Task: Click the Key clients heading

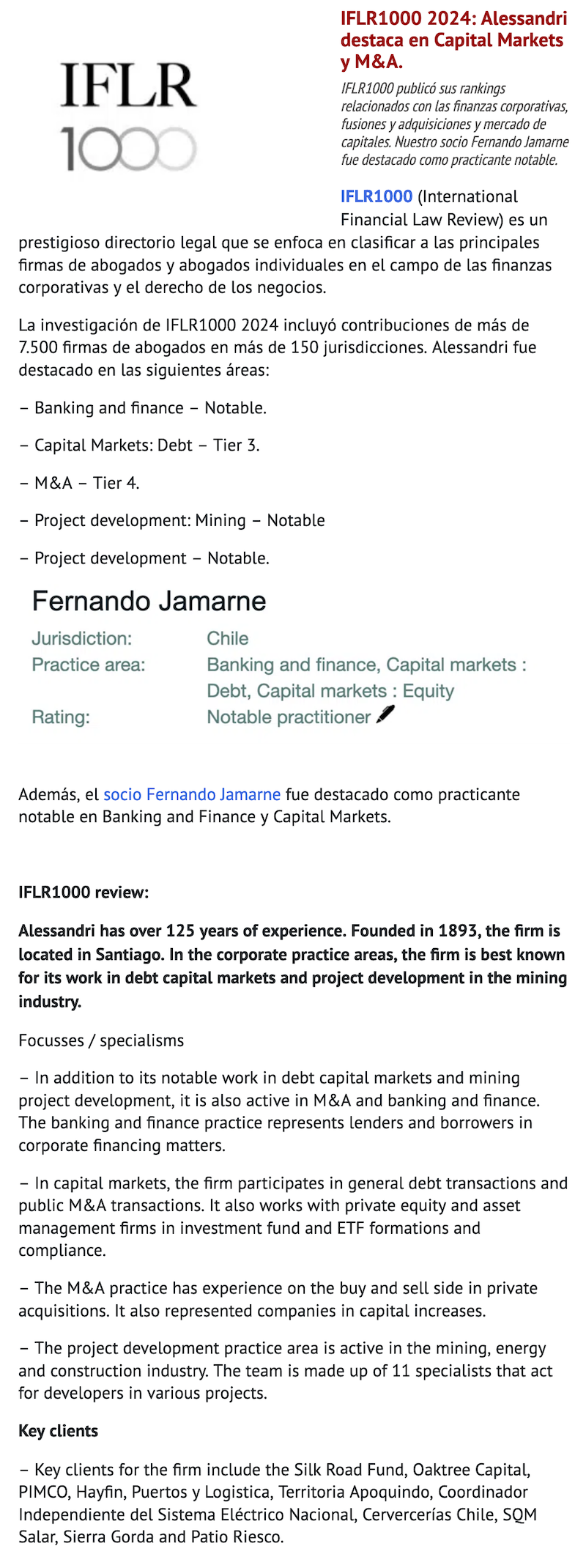Action: 59,1431
